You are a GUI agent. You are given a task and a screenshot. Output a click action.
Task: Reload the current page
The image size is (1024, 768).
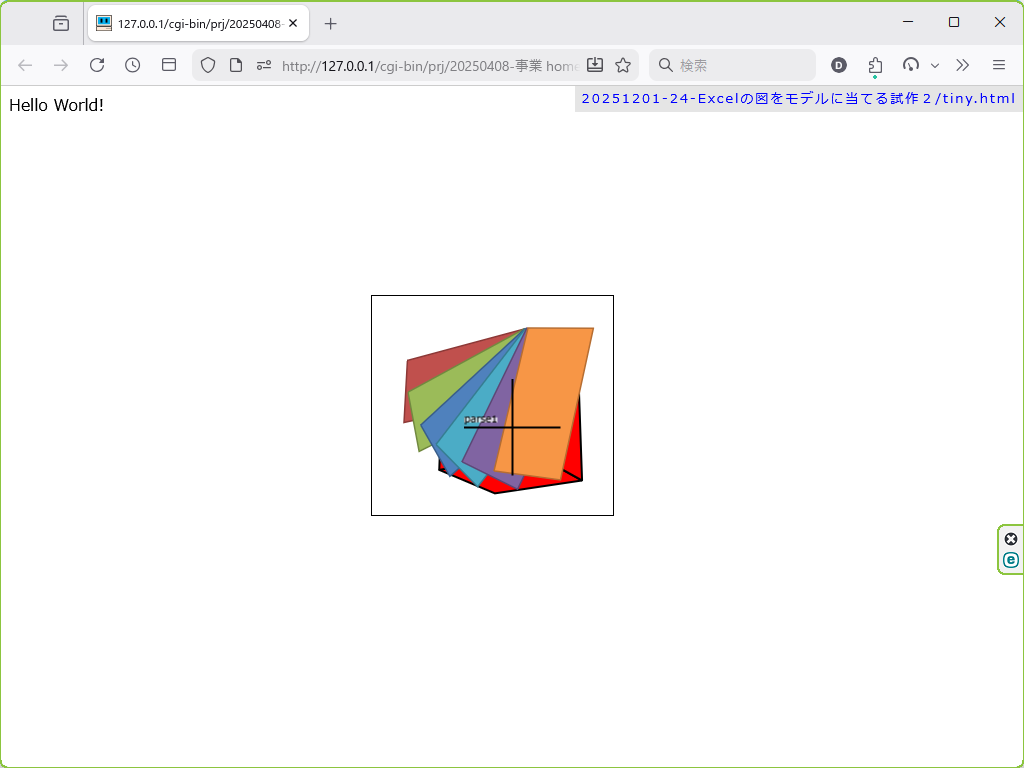(97, 65)
